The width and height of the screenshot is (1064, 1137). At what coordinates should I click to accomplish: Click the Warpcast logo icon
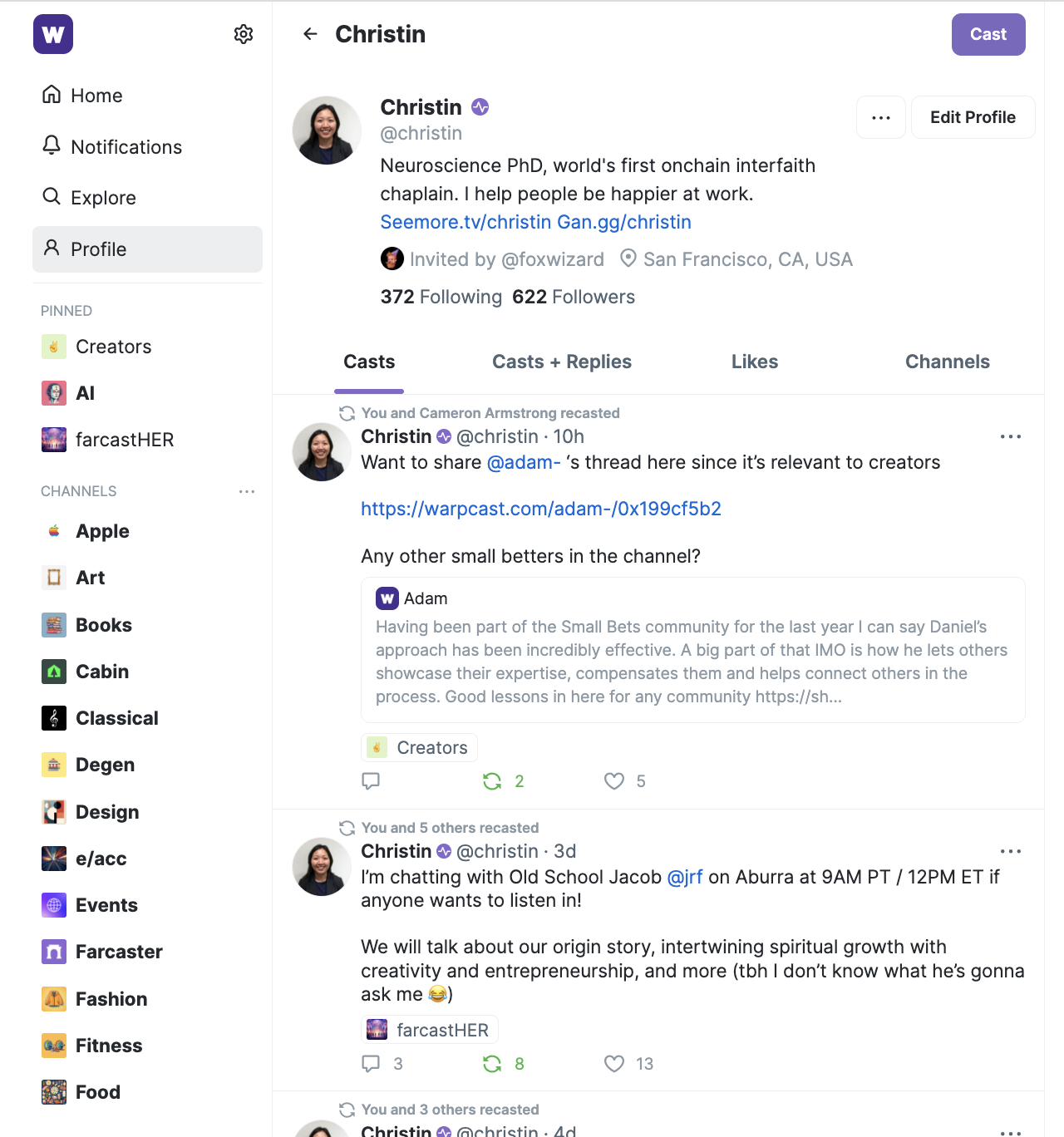coord(53,34)
